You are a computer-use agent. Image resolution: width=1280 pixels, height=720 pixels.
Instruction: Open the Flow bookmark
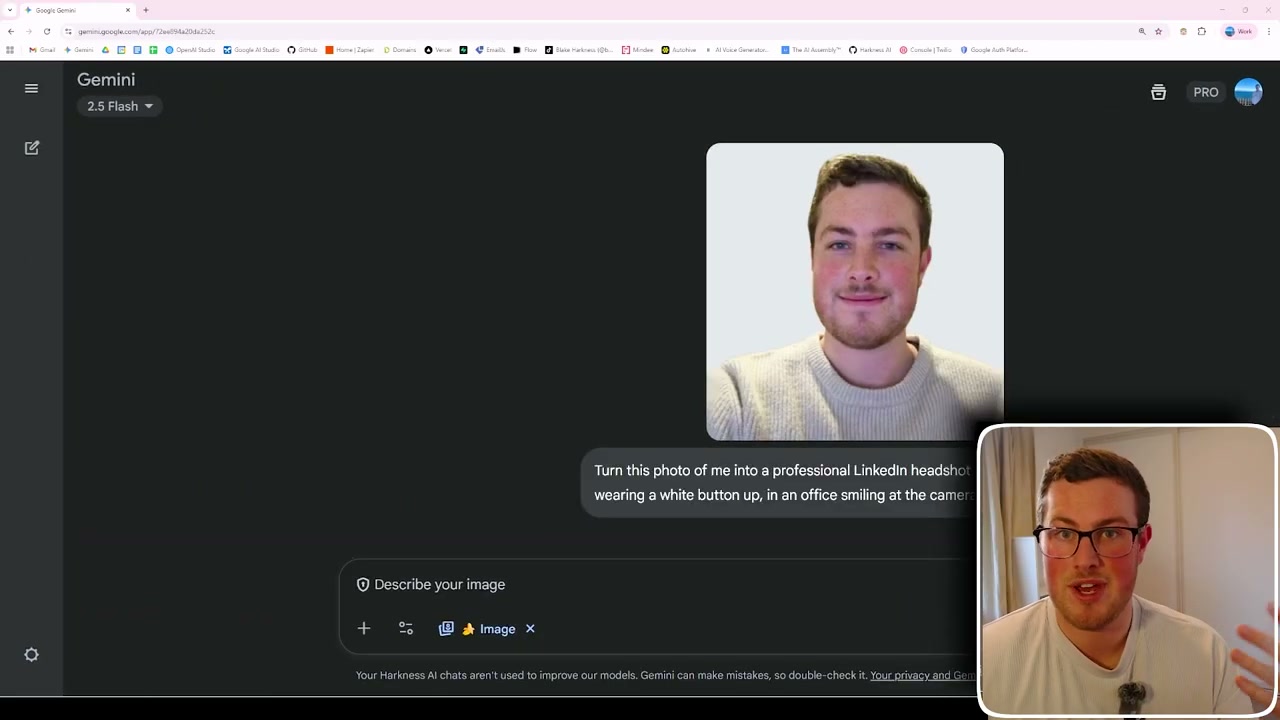(526, 50)
